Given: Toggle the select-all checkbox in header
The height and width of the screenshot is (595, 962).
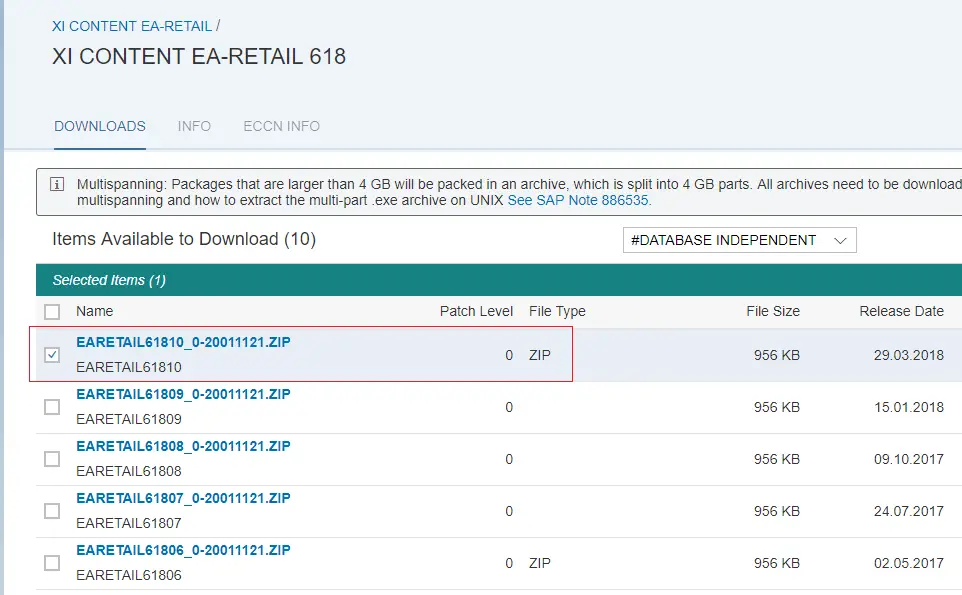Looking at the screenshot, I should point(52,312).
